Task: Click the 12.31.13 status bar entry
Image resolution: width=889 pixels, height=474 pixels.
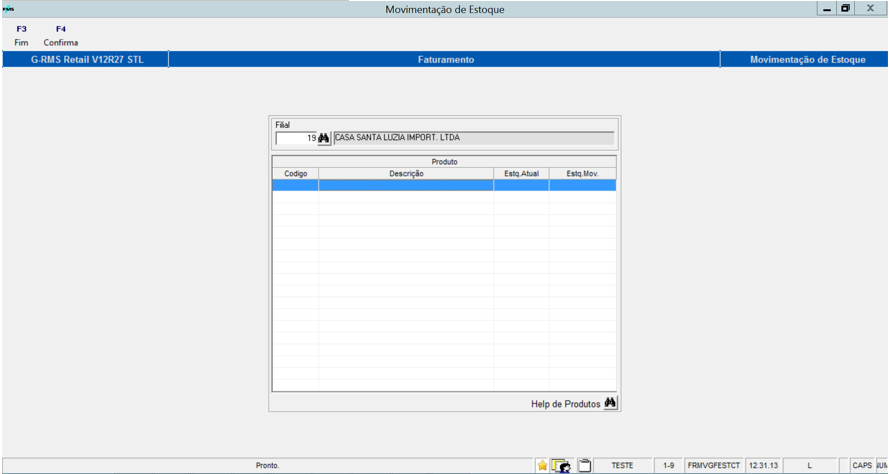Action: (764, 465)
